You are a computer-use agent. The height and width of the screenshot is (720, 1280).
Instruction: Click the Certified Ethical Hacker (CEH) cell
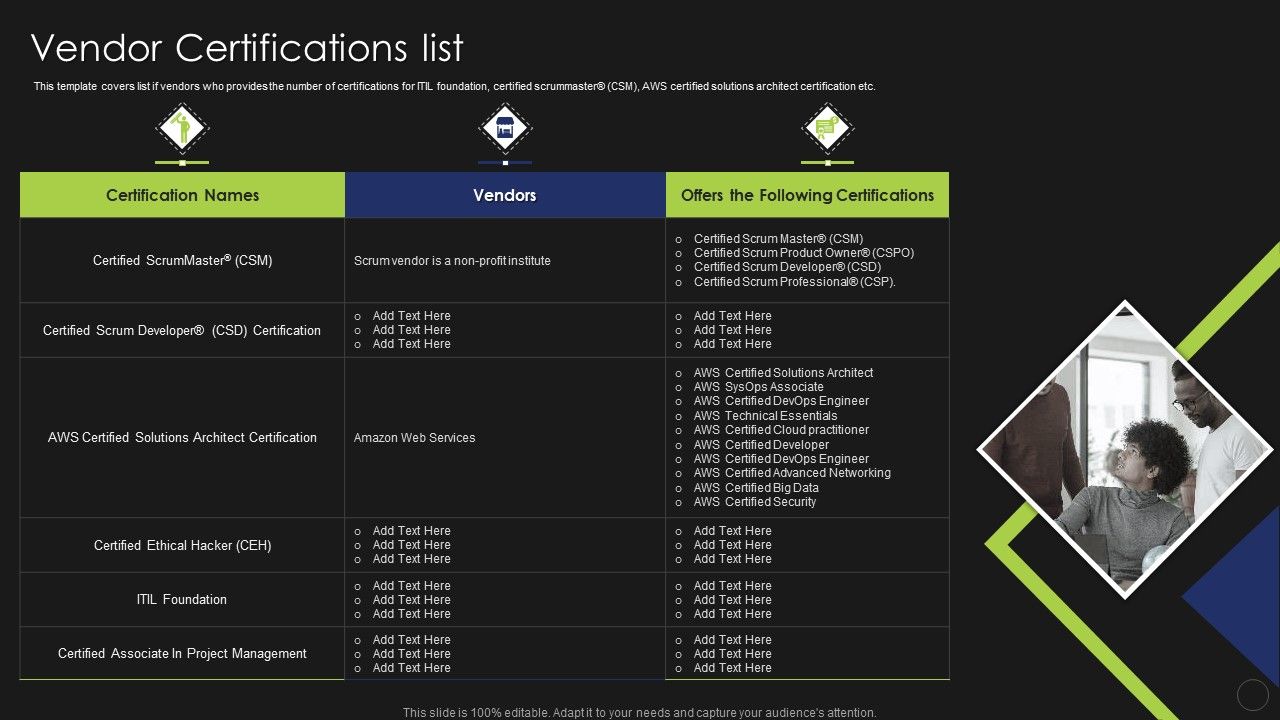click(182, 545)
